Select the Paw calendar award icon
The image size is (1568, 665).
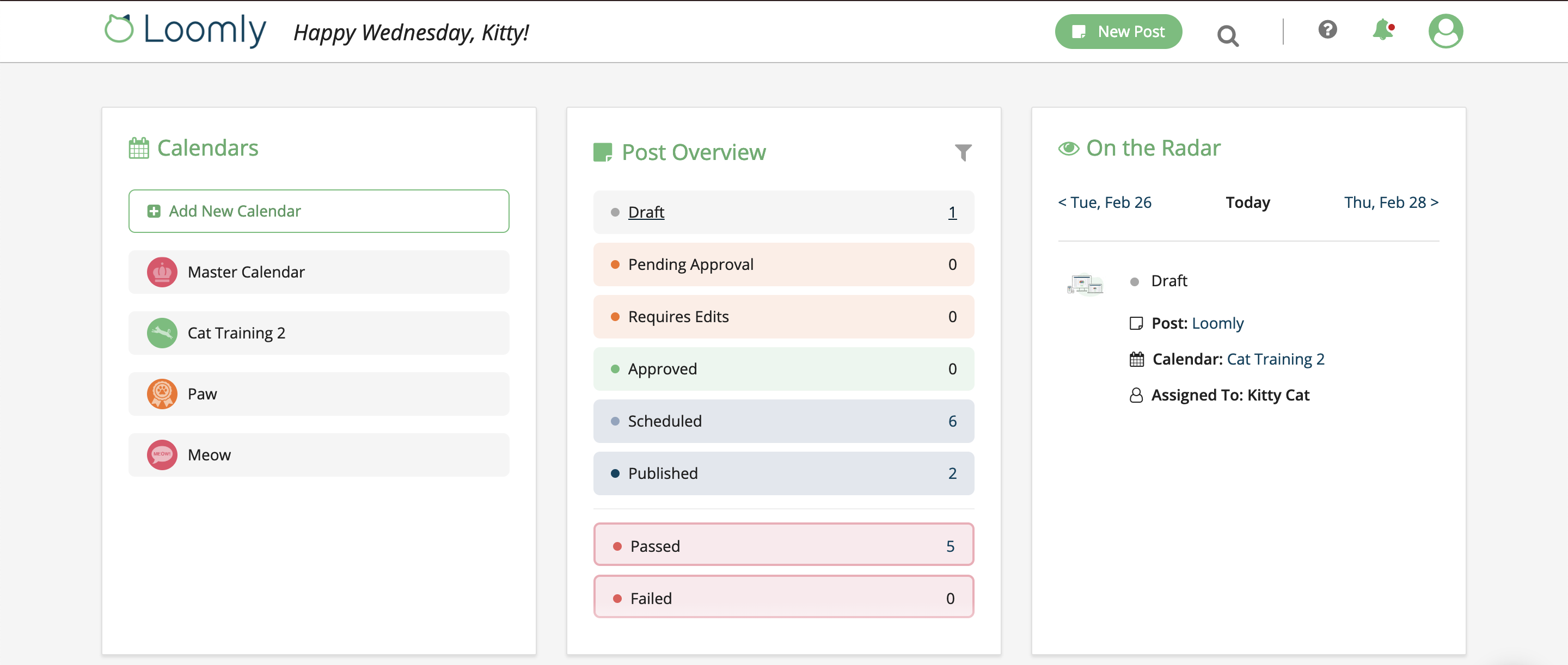pos(161,393)
